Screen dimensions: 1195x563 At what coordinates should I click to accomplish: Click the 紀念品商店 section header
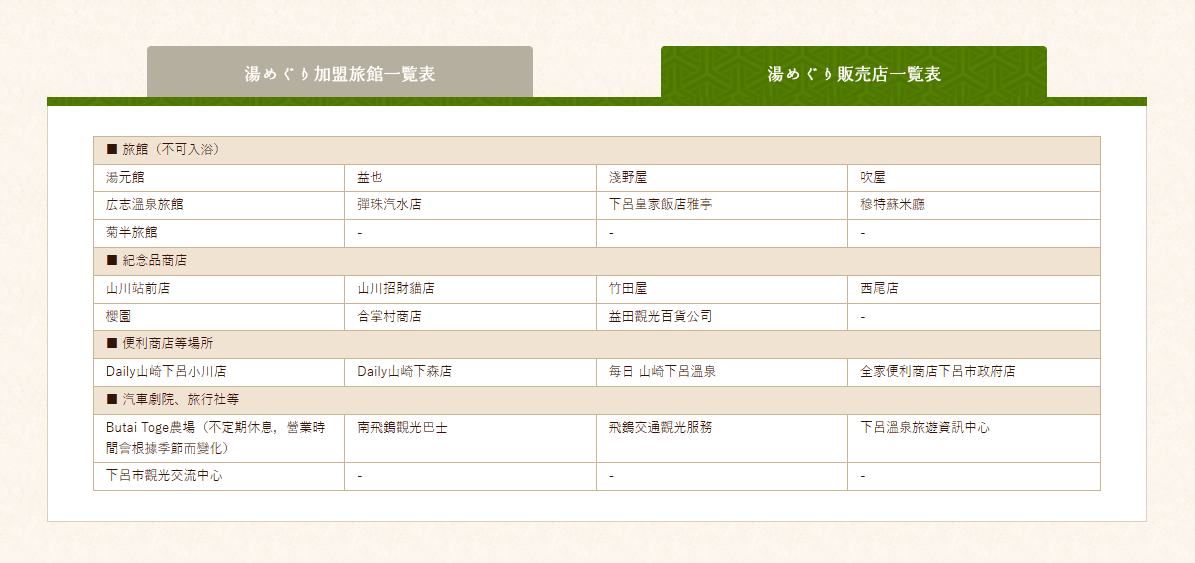click(597, 261)
